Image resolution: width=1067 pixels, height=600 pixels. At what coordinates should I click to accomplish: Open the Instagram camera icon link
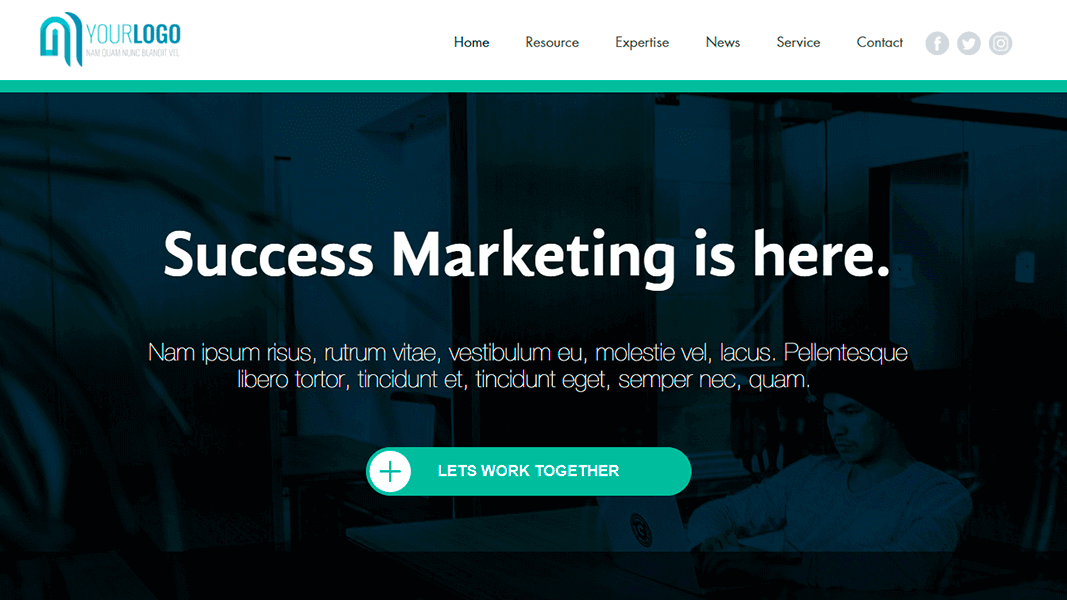(x=1000, y=44)
